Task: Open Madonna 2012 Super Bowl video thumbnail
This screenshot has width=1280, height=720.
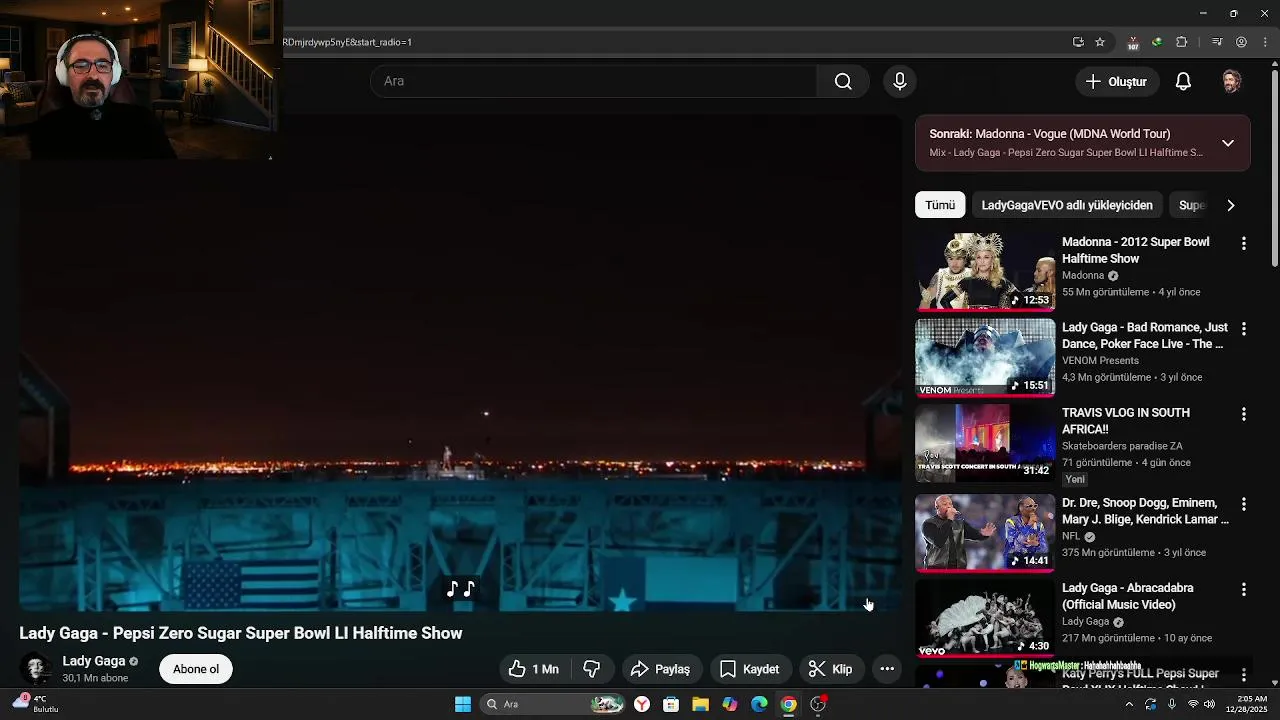Action: tap(985, 272)
